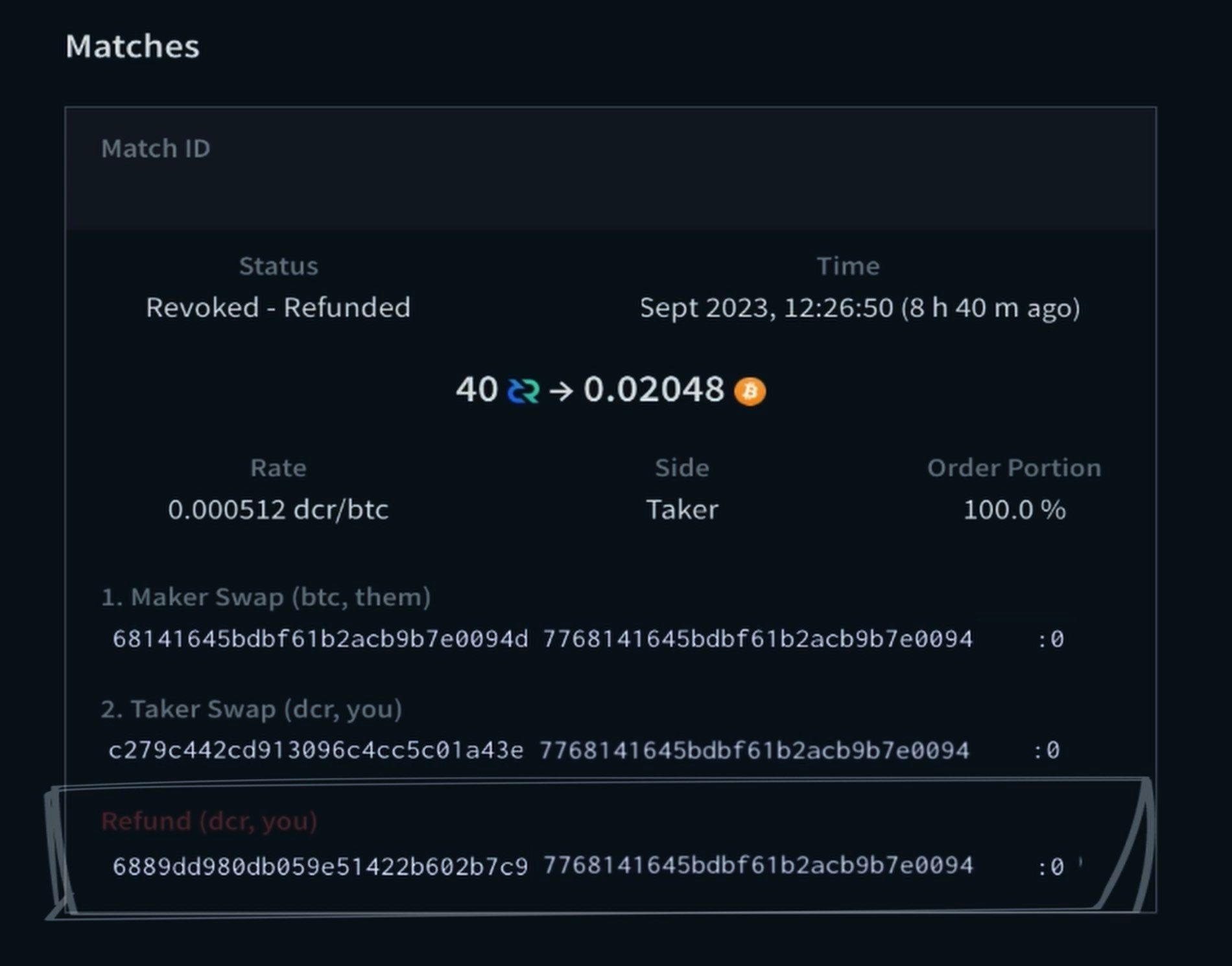This screenshot has height=966, width=1232.
Task: Select the Taker side value
Action: coord(682,510)
